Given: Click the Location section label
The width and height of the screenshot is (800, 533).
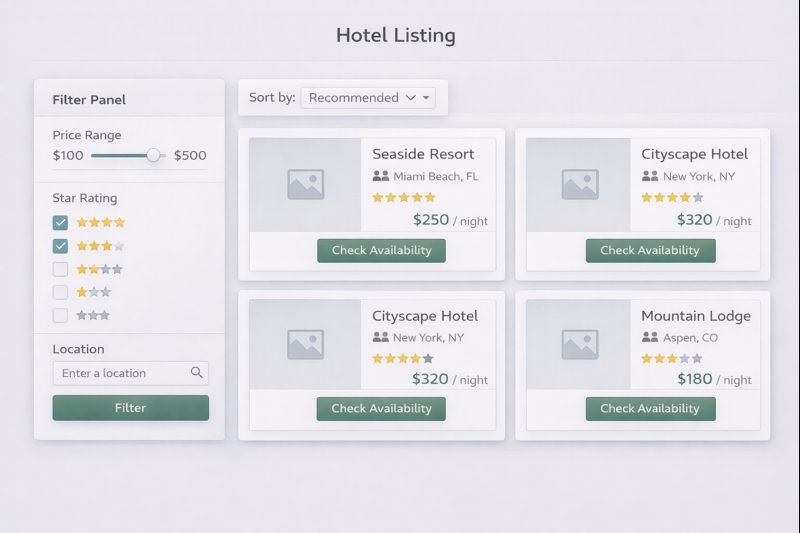Looking at the screenshot, I should pyautogui.click(x=78, y=349).
